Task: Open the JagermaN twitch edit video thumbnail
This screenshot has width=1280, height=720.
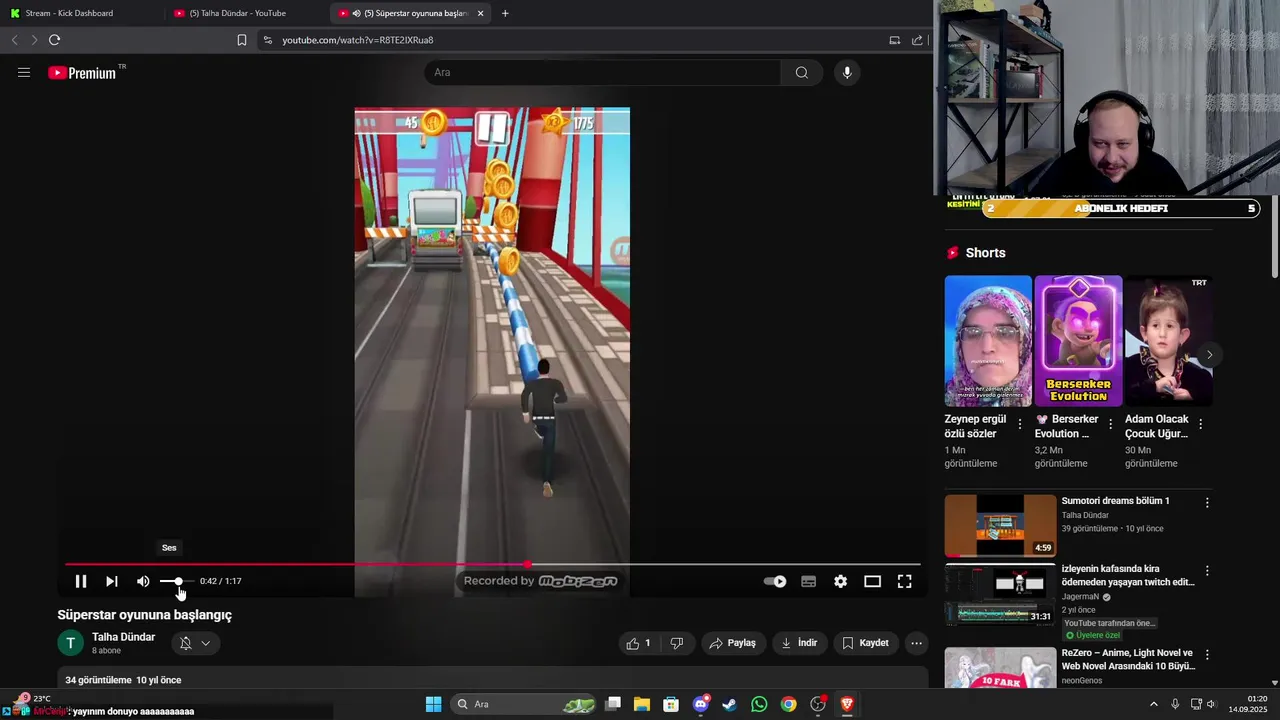Action: pyautogui.click(x=1000, y=593)
